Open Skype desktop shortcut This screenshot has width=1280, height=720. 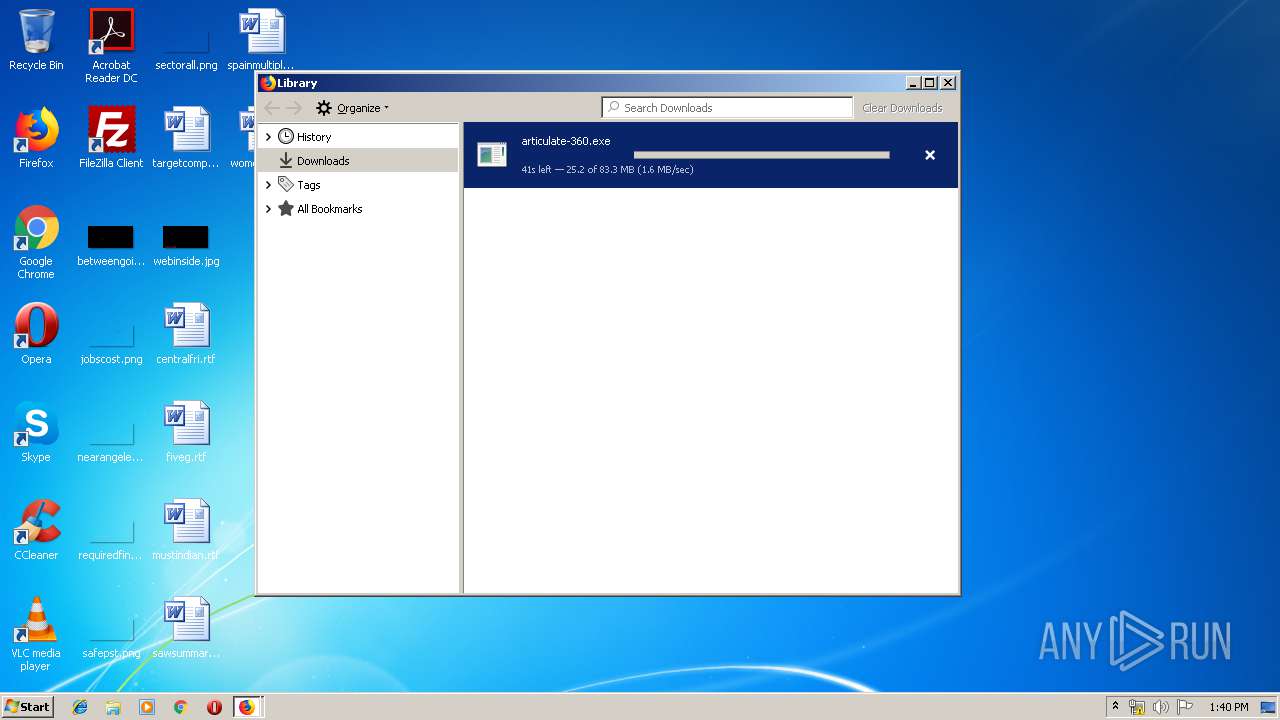tap(36, 432)
